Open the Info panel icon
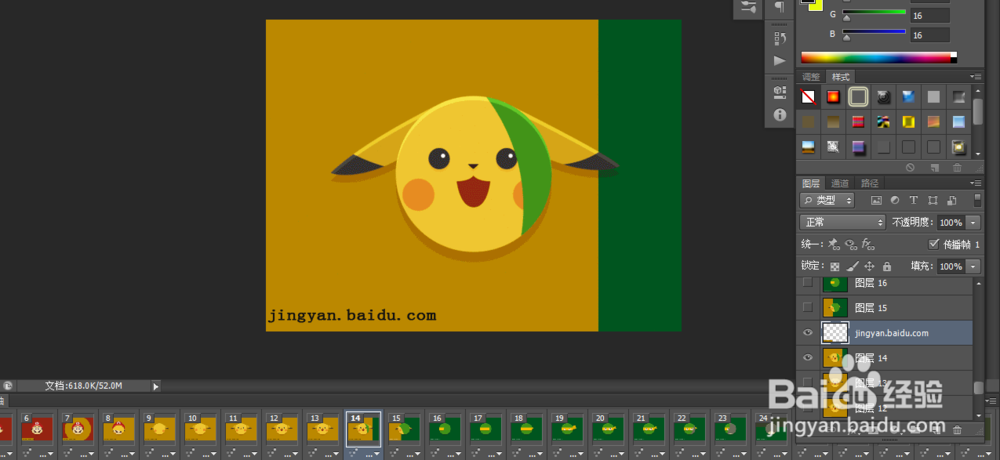This screenshot has width=1000, height=460. pos(779,115)
